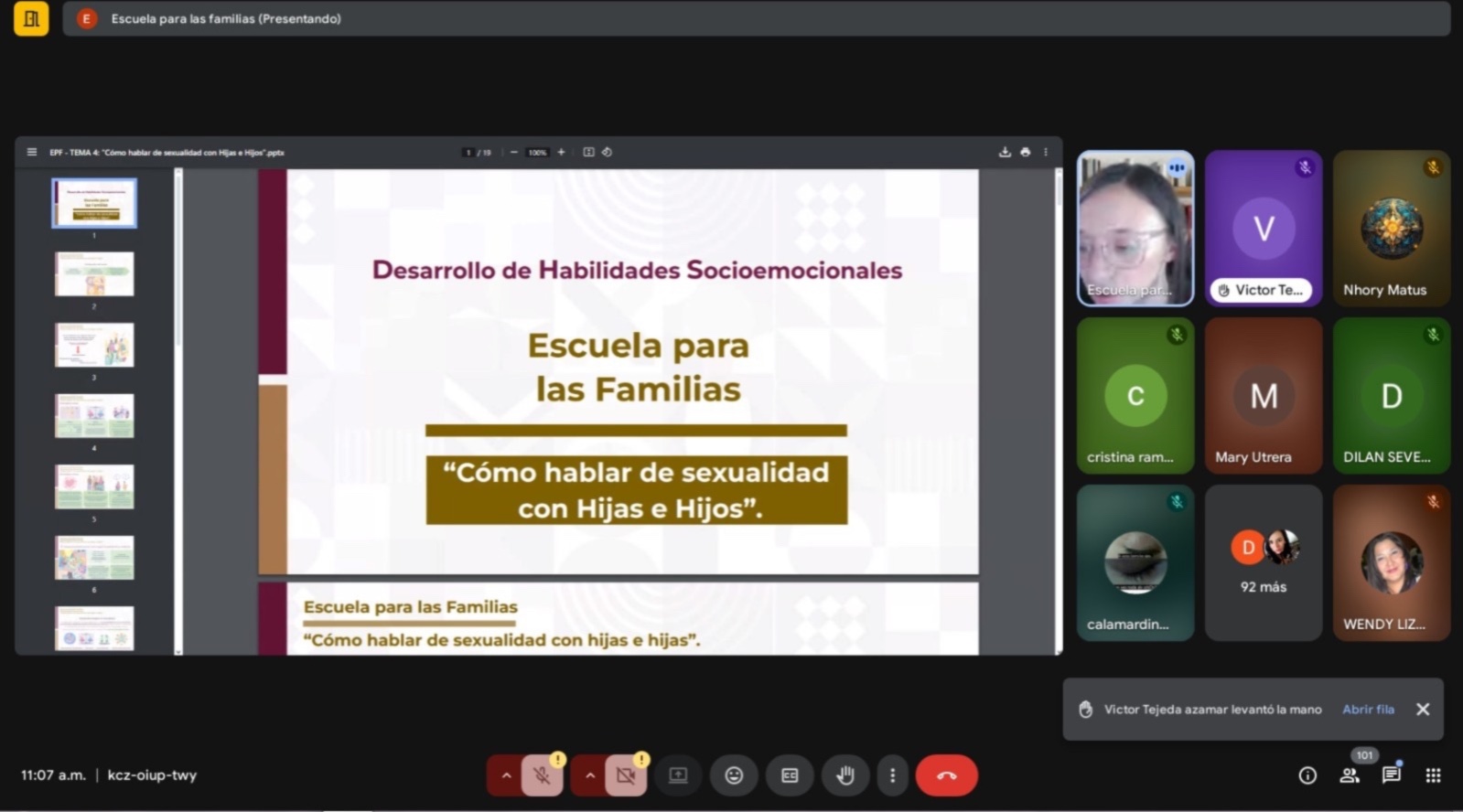Click the emoji reactions button
The width and height of the screenshot is (1463, 812).
pos(734,775)
